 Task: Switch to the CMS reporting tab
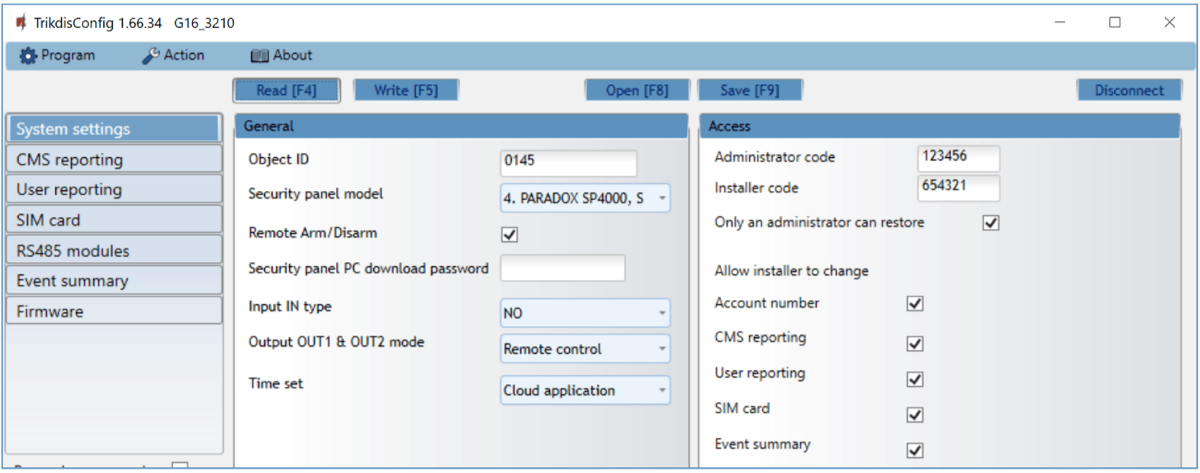click(113, 159)
